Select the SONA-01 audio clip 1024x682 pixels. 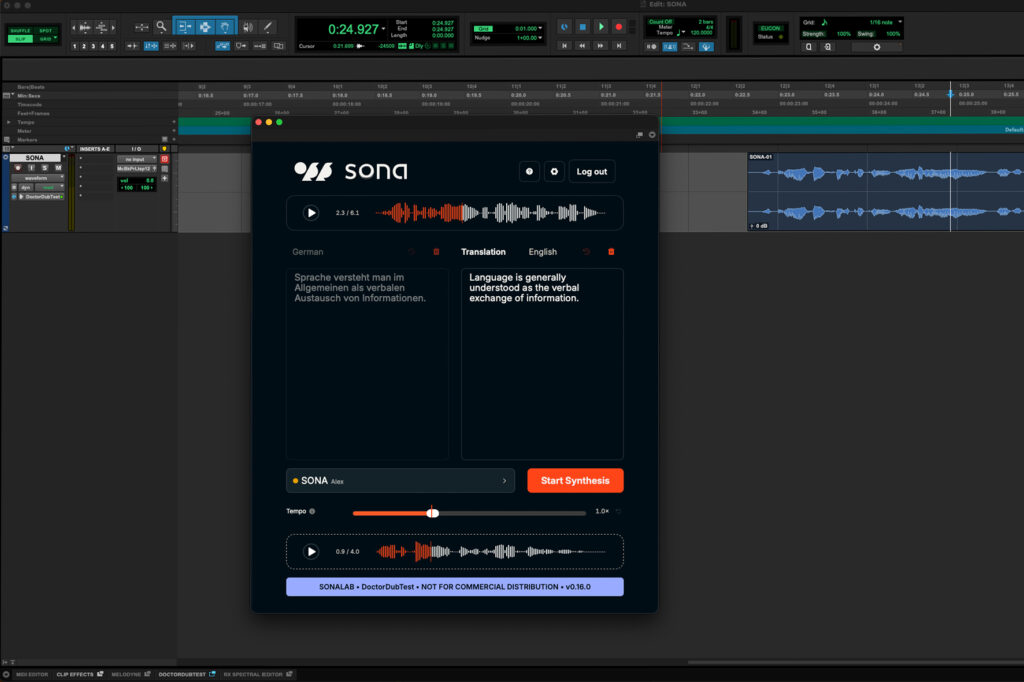pos(885,191)
